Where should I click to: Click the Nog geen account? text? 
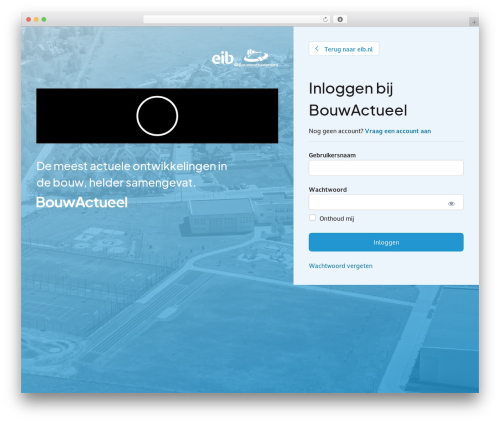point(336,131)
